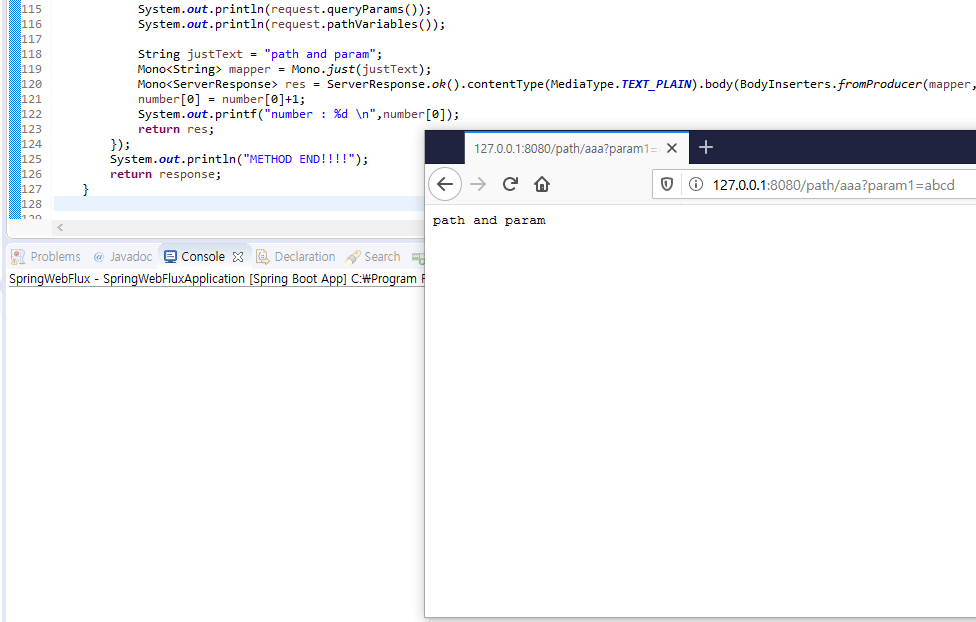Viewport: 976px width, 622px height.
Task: Click fromProducer method in line 120
Action: tap(879, 84)
